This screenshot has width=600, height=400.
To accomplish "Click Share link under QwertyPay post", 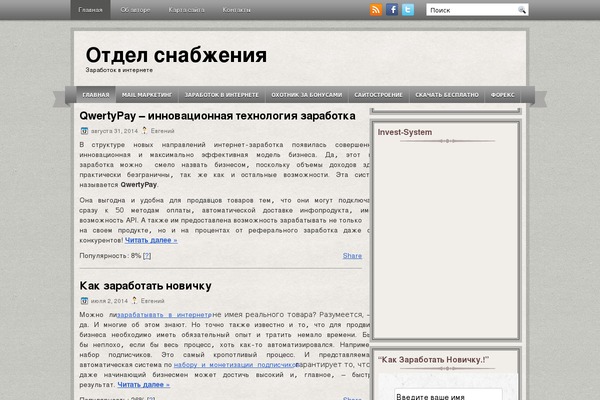I will click(x=352, y=256).
